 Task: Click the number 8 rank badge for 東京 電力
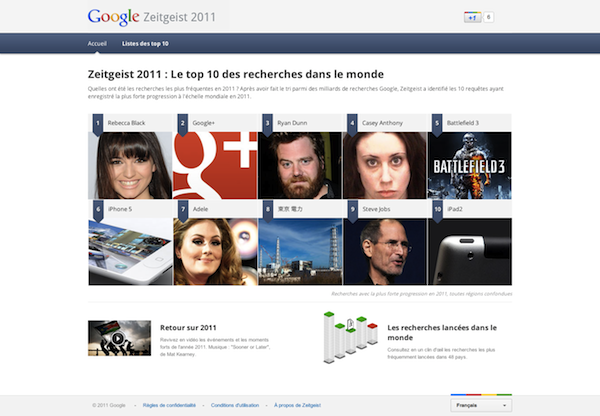pyautogui.click(x=268, y=210)
